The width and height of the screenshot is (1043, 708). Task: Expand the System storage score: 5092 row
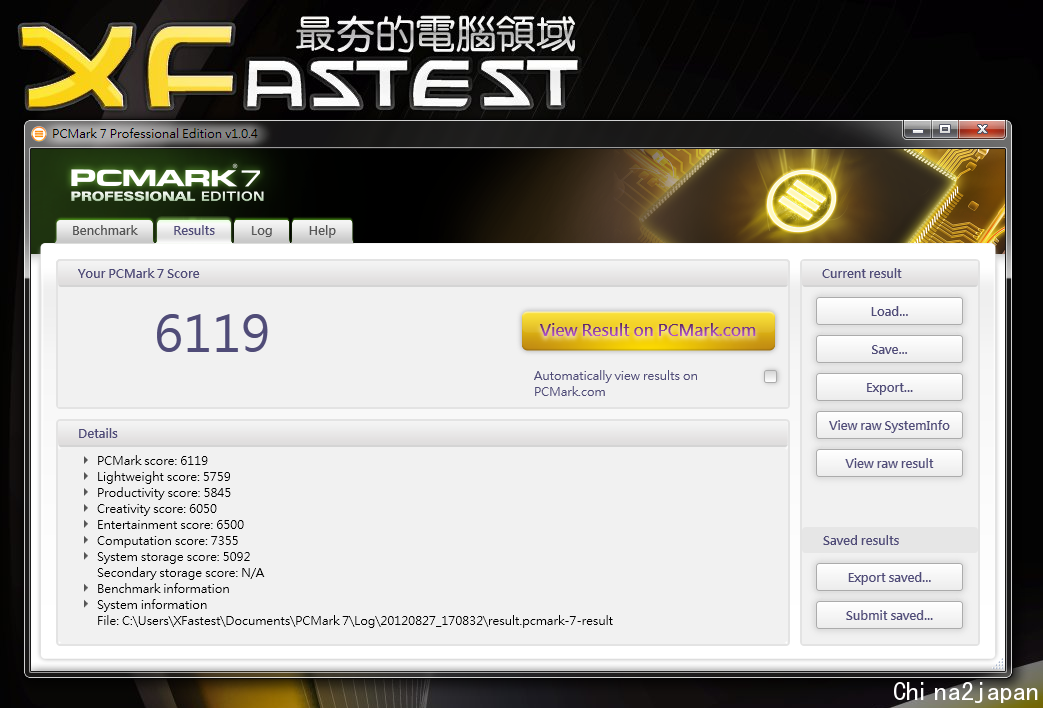pos(86,556)
